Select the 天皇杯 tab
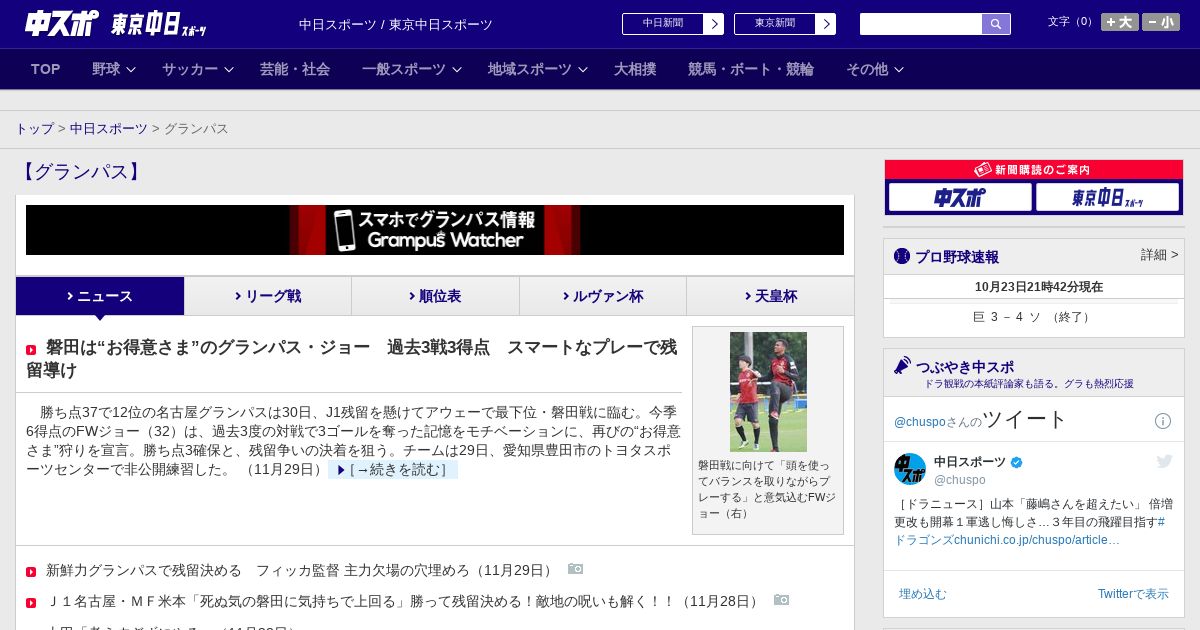The width and height of the screenshot is (1200, 630). [x=770, y=296]
